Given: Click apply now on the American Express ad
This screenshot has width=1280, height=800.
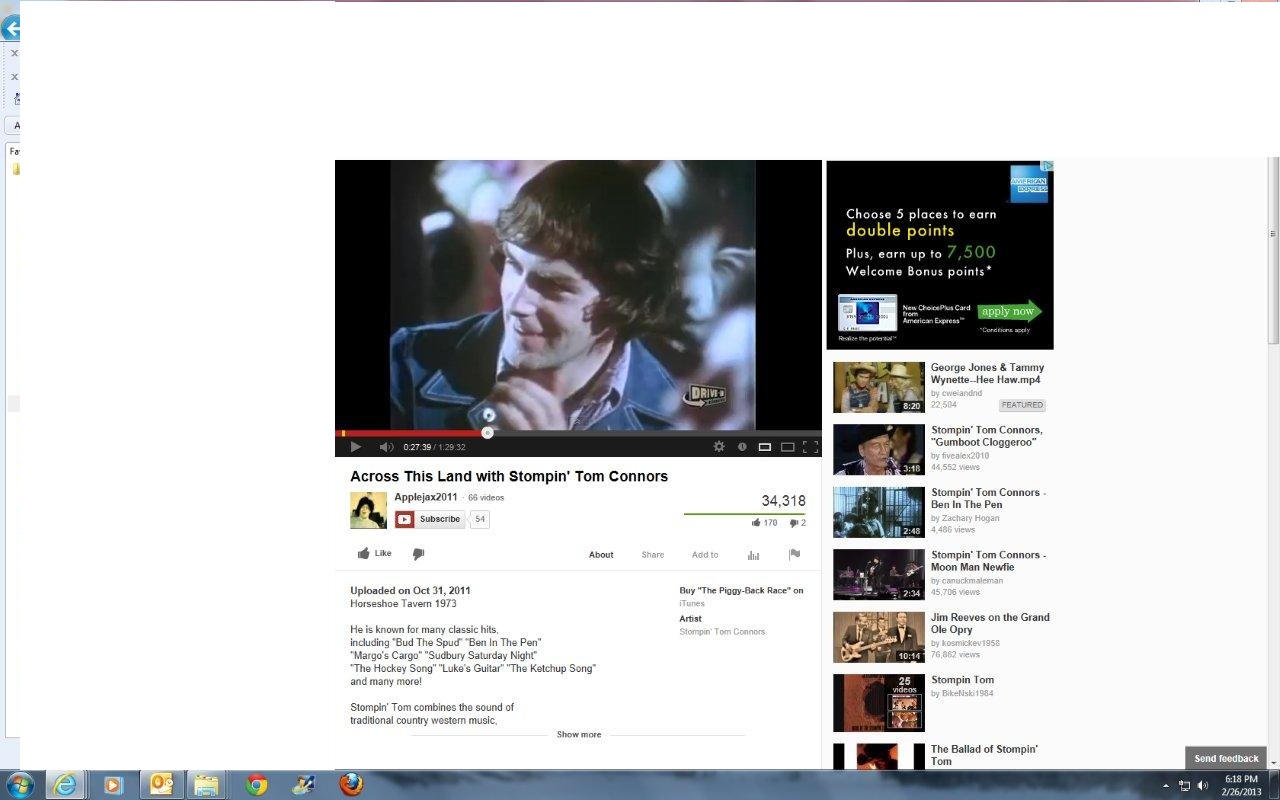Looking at the screenshot, I should click(1010, 311).
